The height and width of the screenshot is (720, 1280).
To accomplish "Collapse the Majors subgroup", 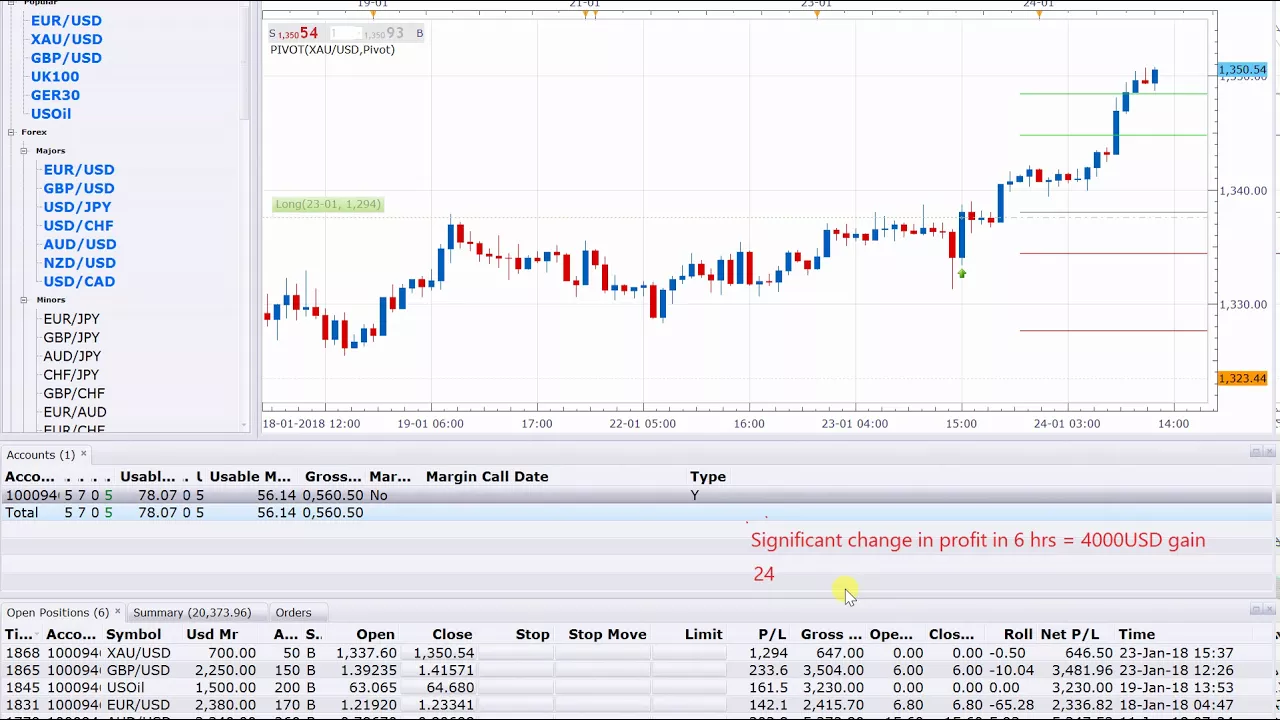I will 24,151.
